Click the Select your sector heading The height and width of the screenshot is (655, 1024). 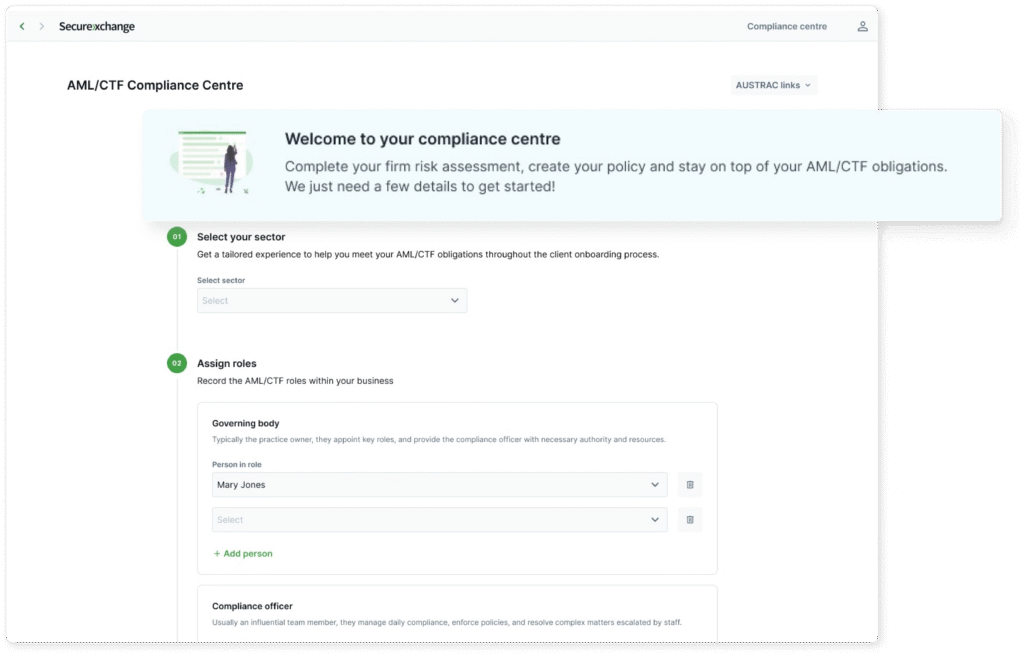pos(241,237)
